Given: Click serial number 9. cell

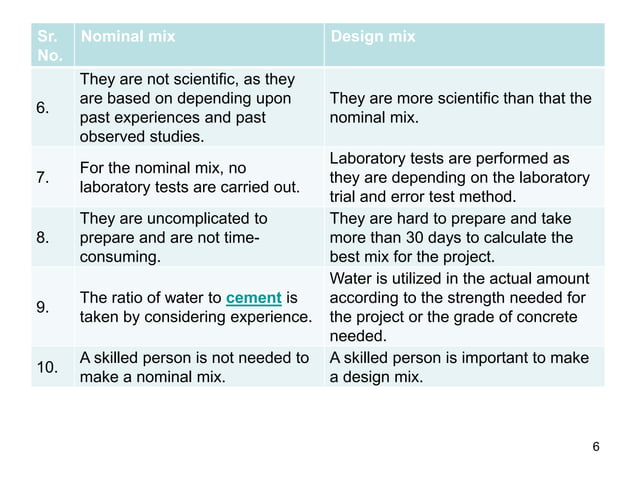Looking at the screenshot, I should pyautogui.click(x=45, y=308).
